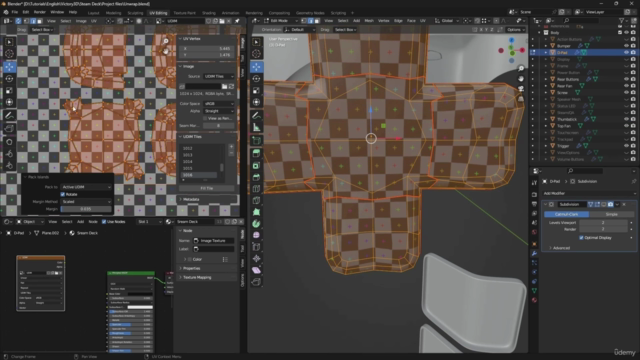The width and height of the screenshot is (640, 360).
Task: Switch to the Texture Paint workspace tab
Action: pos(184,13)
